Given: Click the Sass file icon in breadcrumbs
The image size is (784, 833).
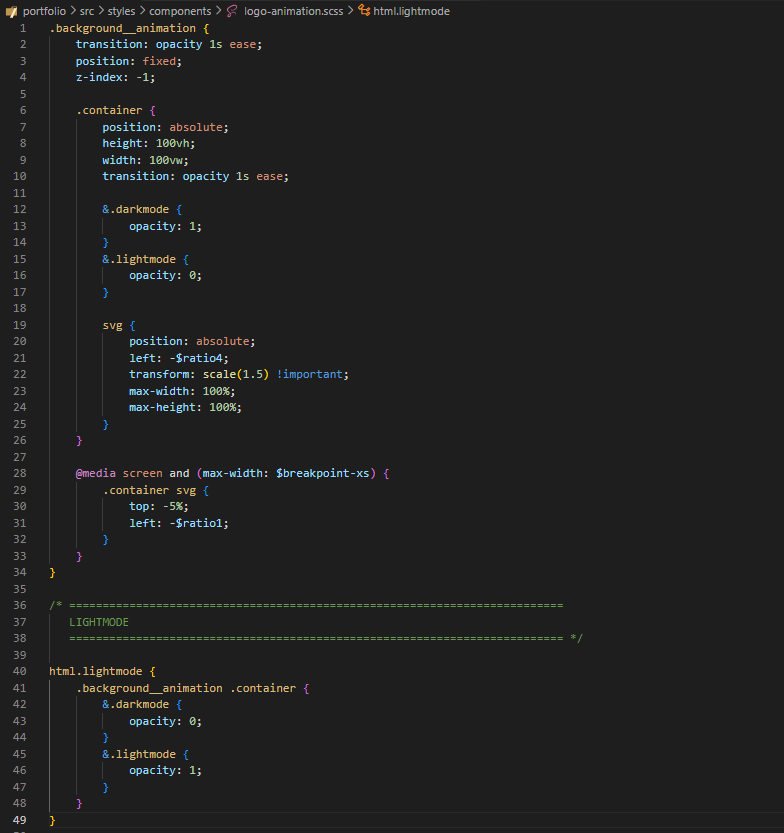Looking at the screenshot, I should 232,11.
